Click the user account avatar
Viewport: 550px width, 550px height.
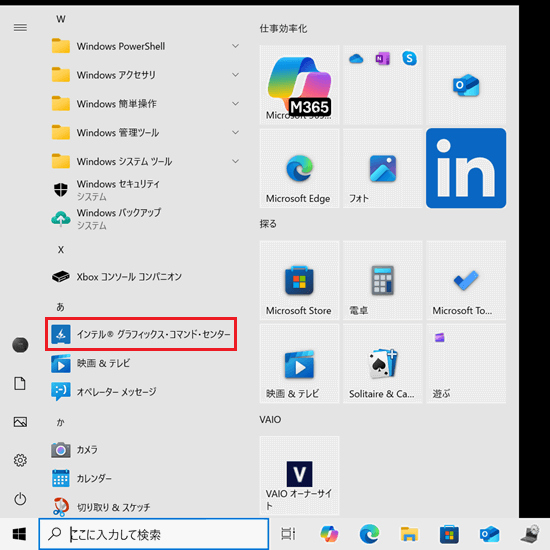click(x=20, y=345)
